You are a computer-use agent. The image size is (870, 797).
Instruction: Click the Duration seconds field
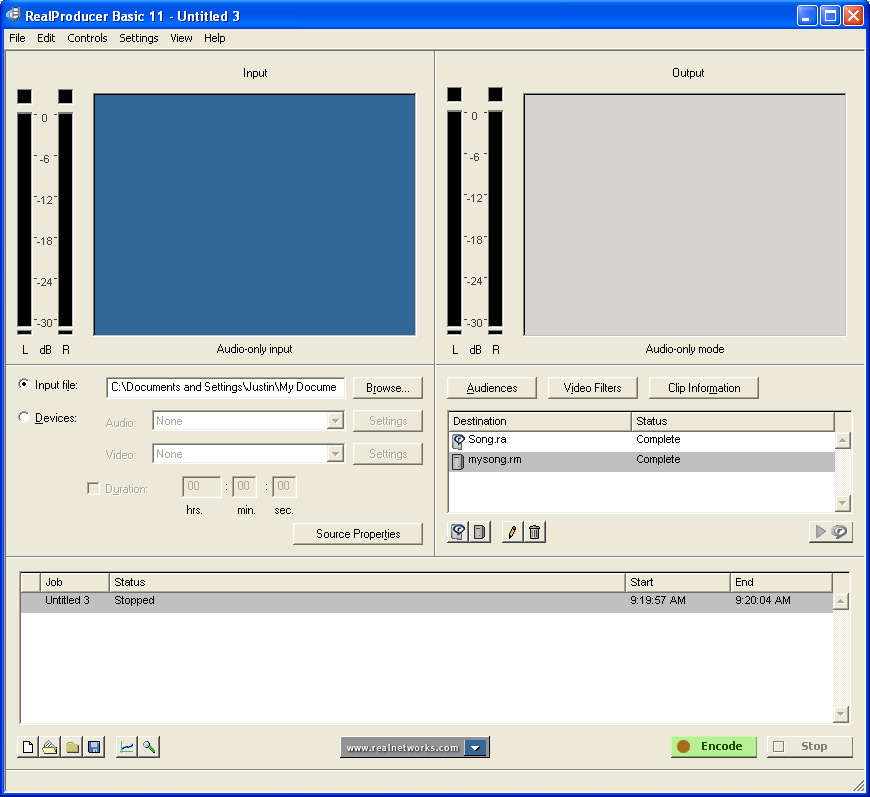(284, 487)
